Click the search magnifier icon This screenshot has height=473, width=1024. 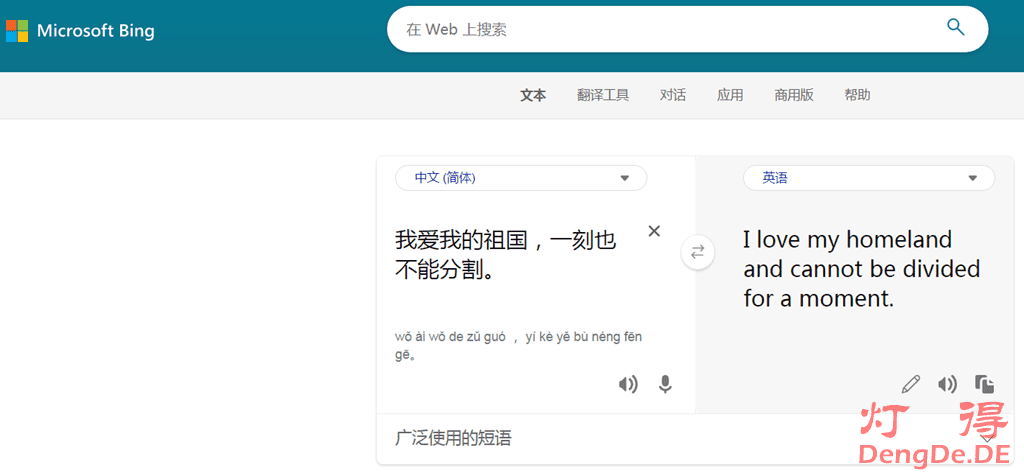(x=956, y=28)
